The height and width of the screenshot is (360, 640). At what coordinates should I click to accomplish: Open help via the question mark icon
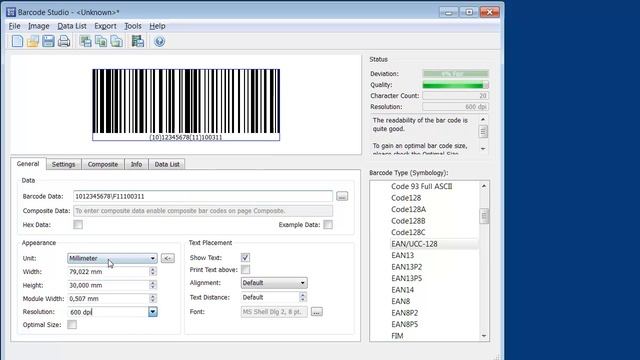click(160, 41)
